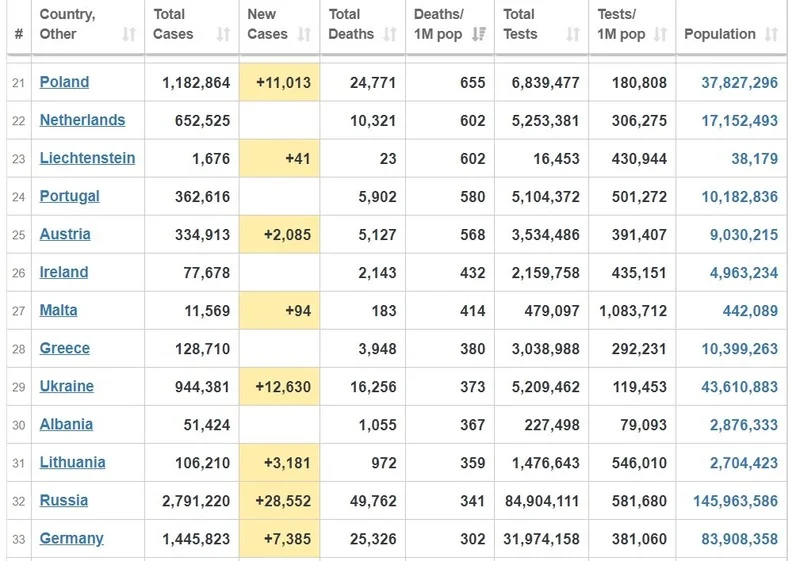Select Austria new cases +2,085 cell

pyautogui.click(x=280, y=234)
